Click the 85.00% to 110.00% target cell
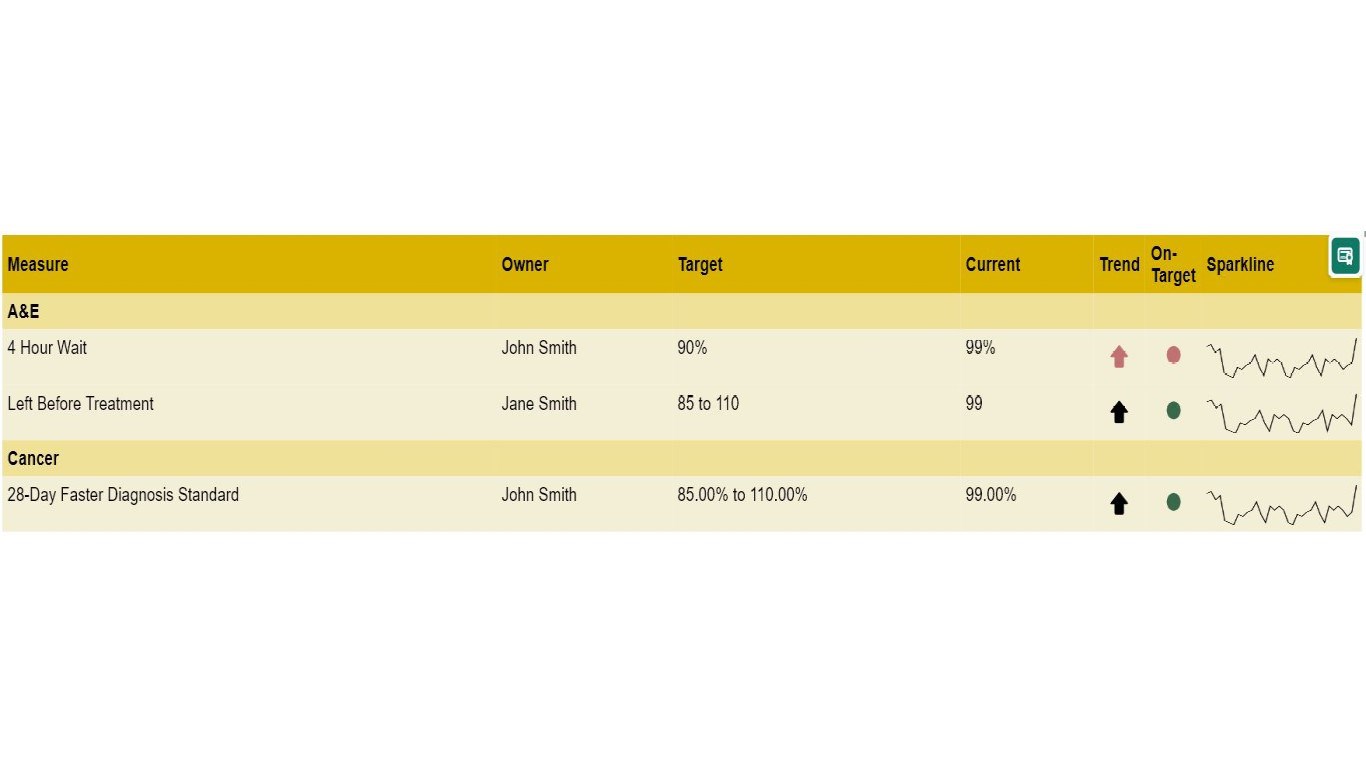Screen dimensions: 1366x768 tap(742, 494)
